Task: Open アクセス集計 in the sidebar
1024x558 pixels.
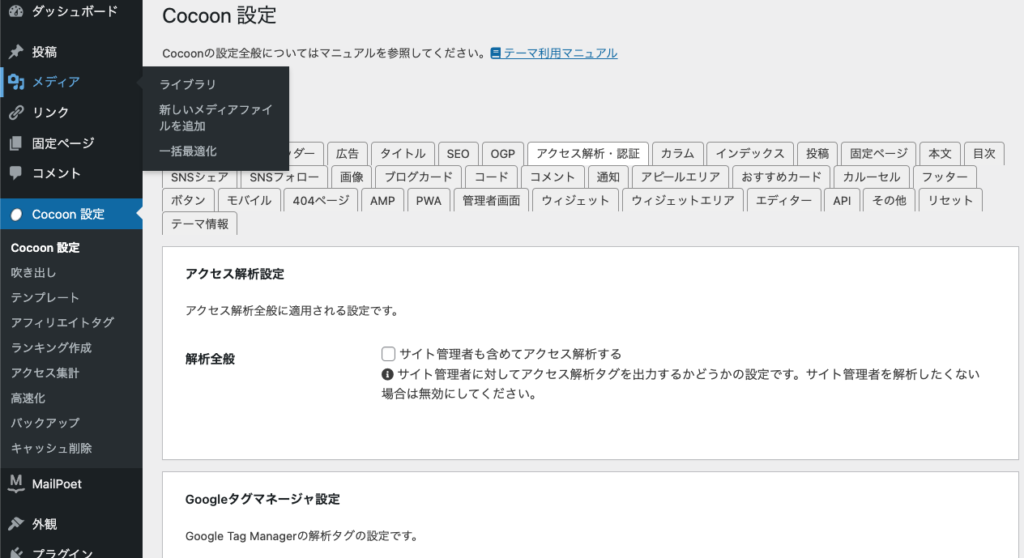Action: click(45, 372)
